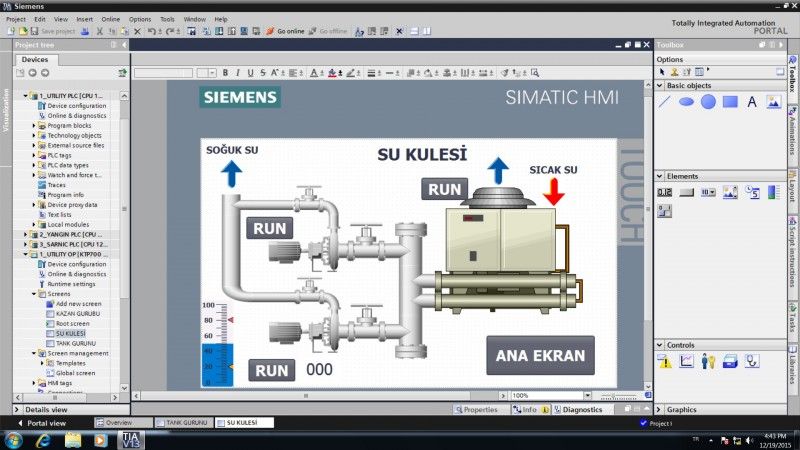The height and width of the screenshot is (450, 800).
Task: Toggle Bold text formatting
Action: (x=225, y=73)
